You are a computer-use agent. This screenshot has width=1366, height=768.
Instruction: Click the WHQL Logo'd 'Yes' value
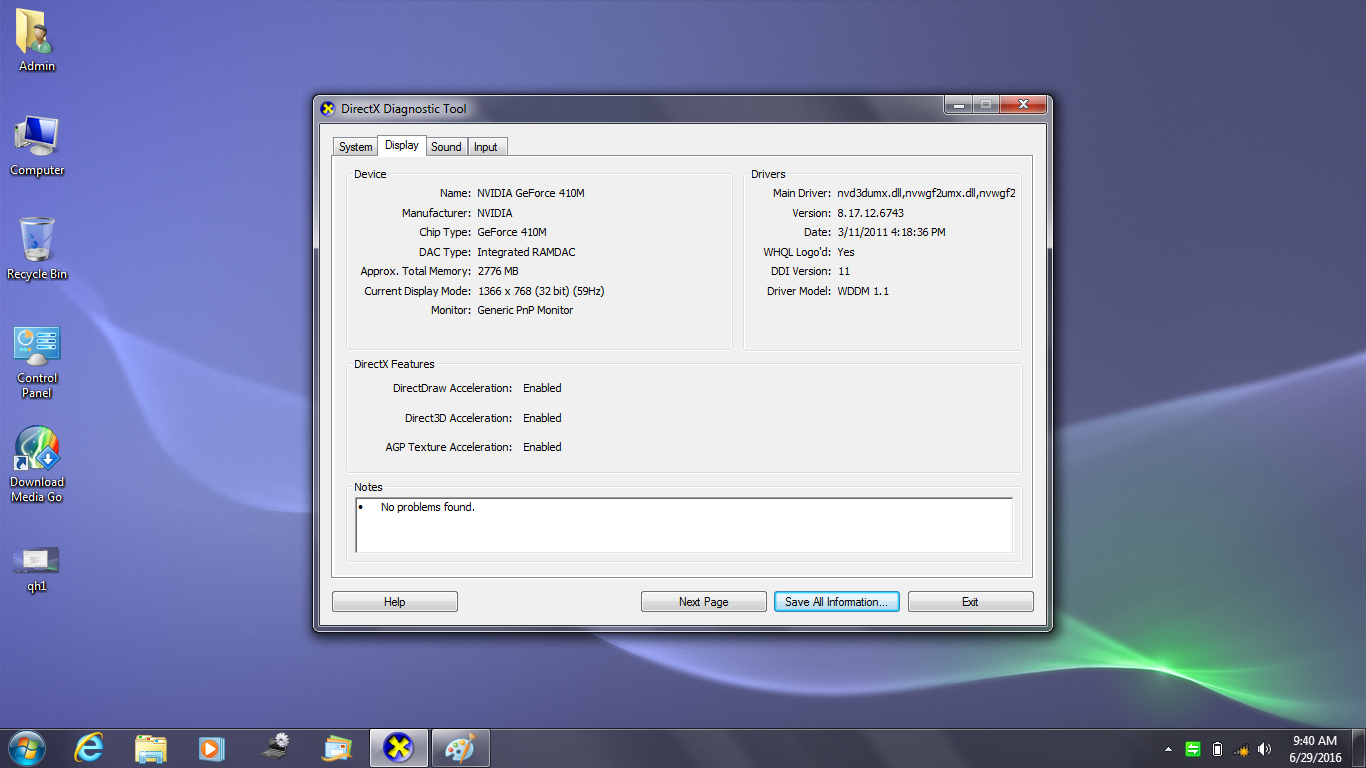click(846, 252)
